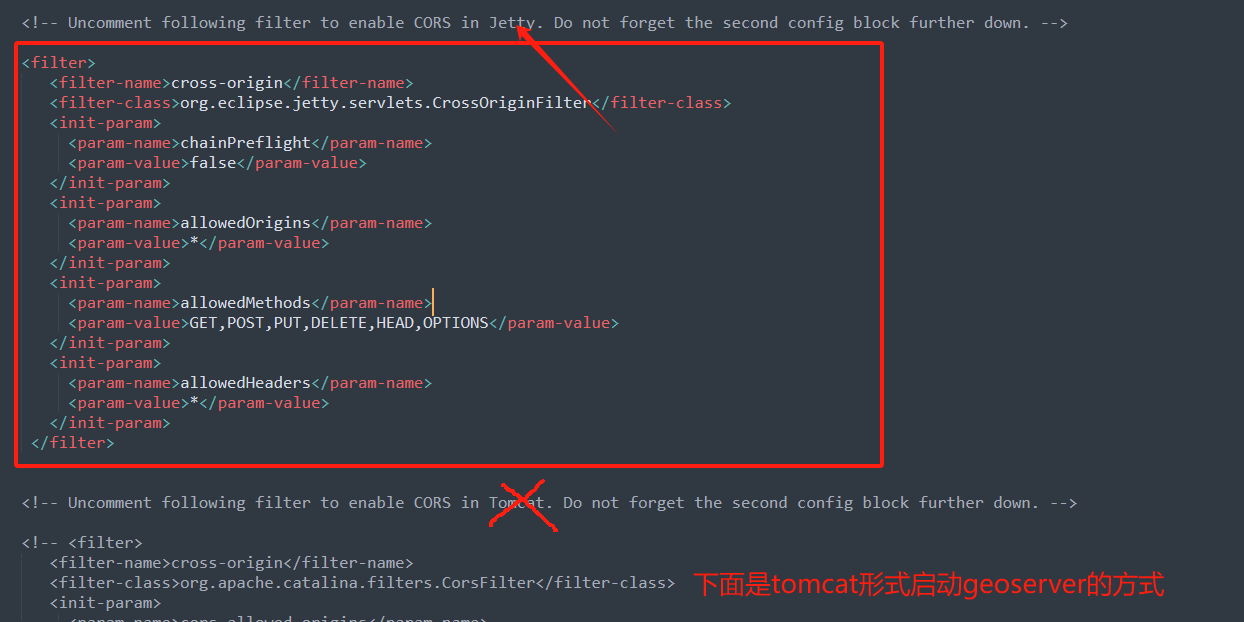
Task: Click the closing </filter> tag in red box
Action: point(73,443)
